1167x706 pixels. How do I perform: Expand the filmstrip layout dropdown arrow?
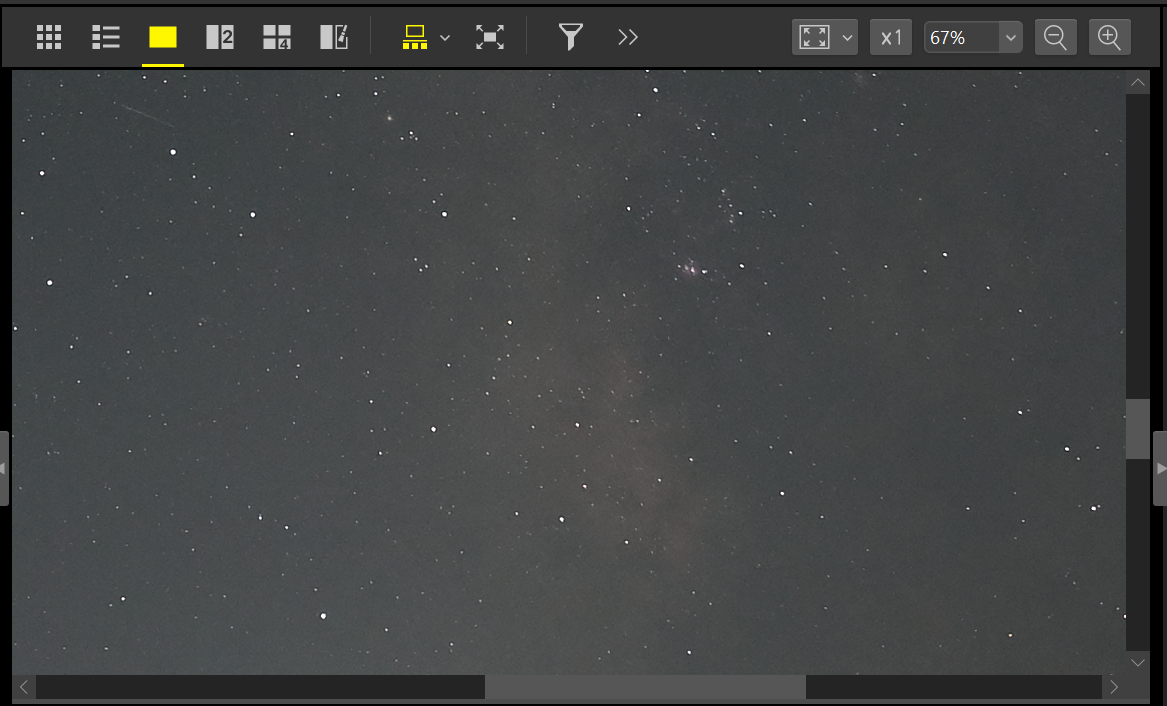tap(445, 38)
